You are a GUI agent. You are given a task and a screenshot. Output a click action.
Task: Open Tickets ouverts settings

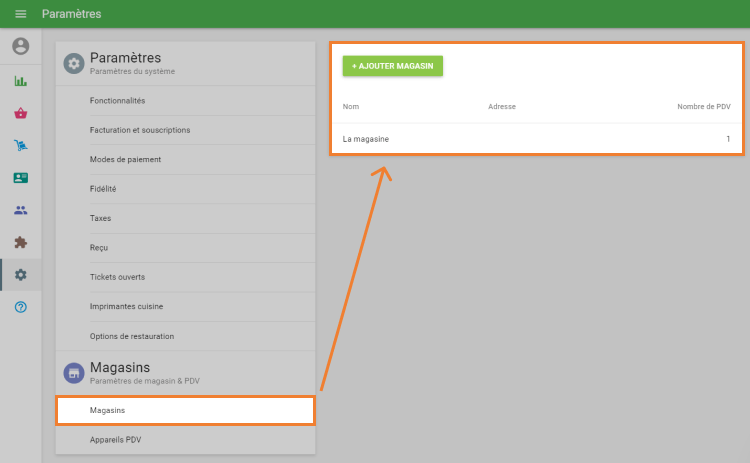point(116,277)
